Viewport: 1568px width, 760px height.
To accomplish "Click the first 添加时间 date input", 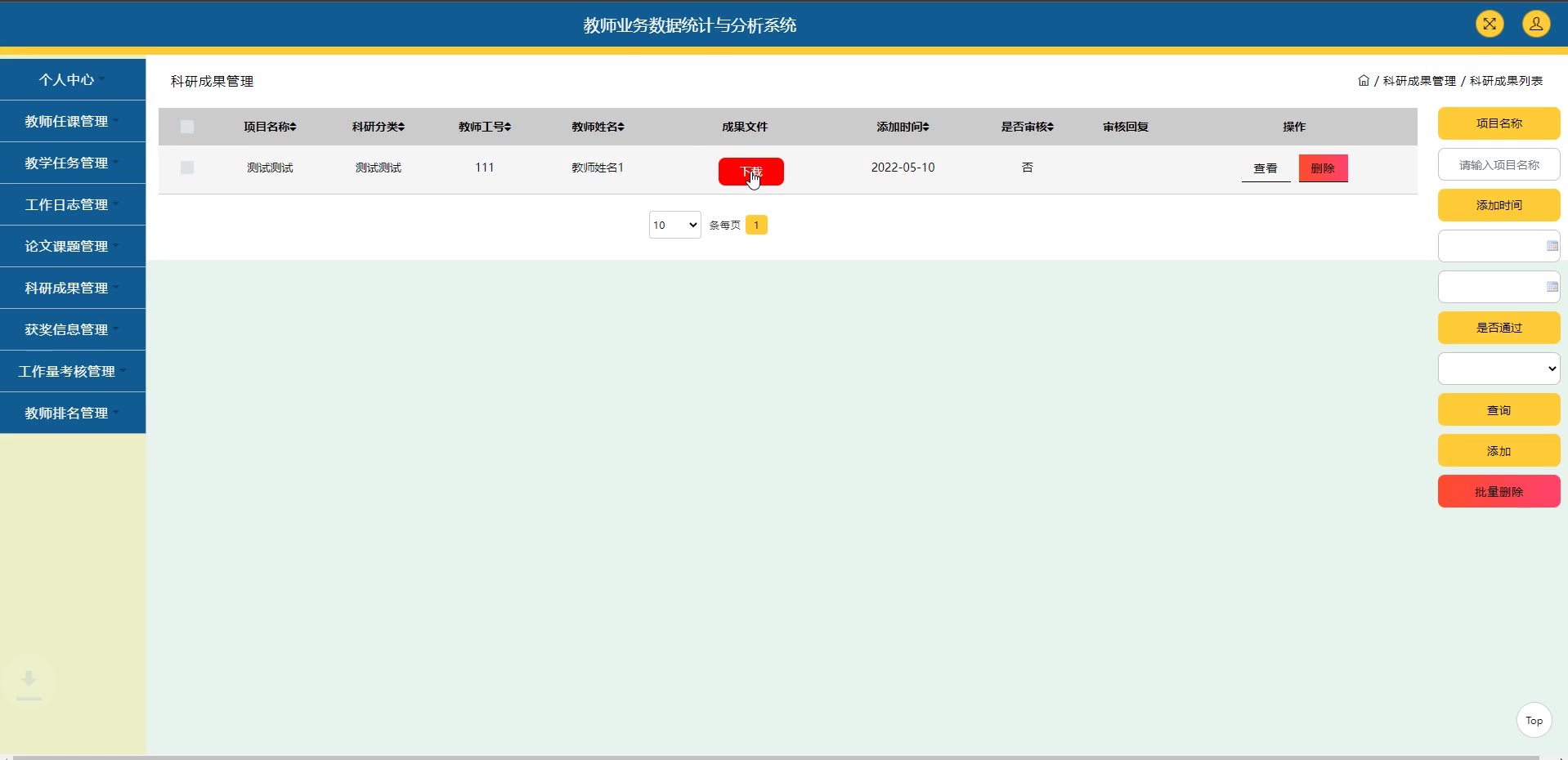I will tap(1499, 246).
